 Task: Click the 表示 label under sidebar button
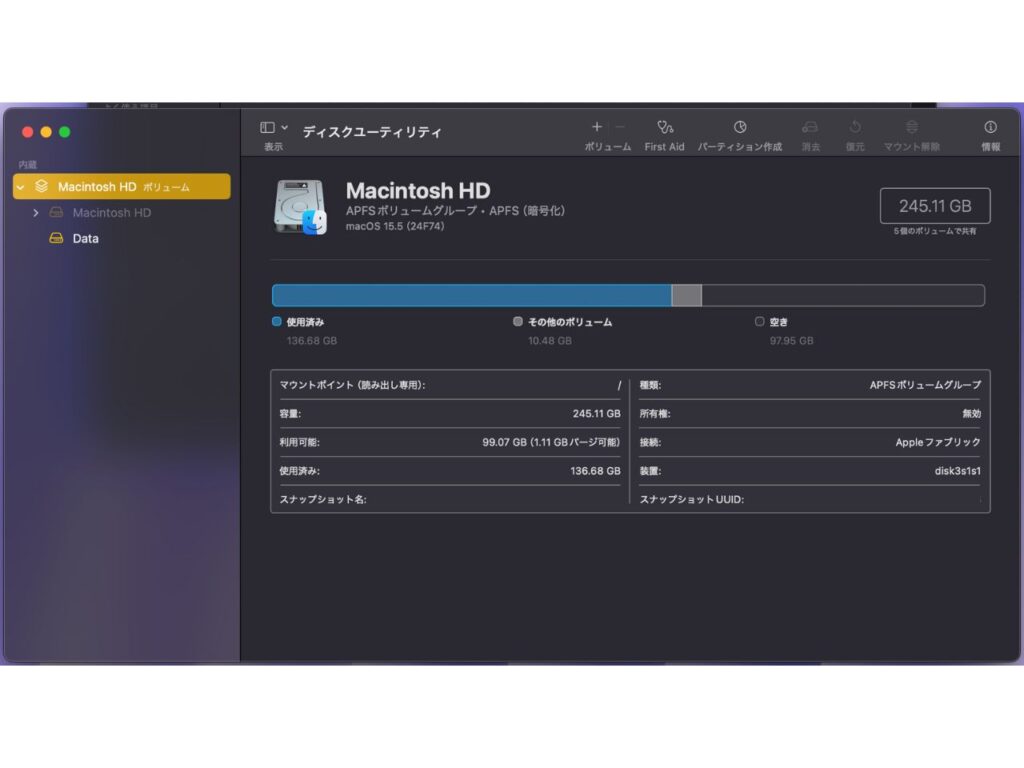(x=274, y=147)
